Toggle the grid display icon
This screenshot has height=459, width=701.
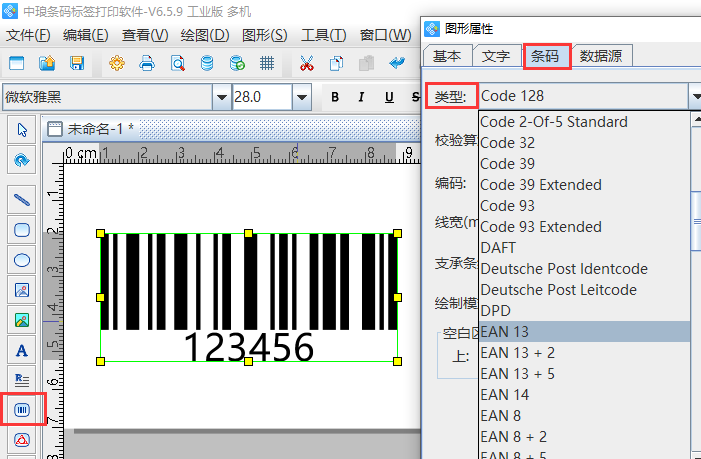267,64
